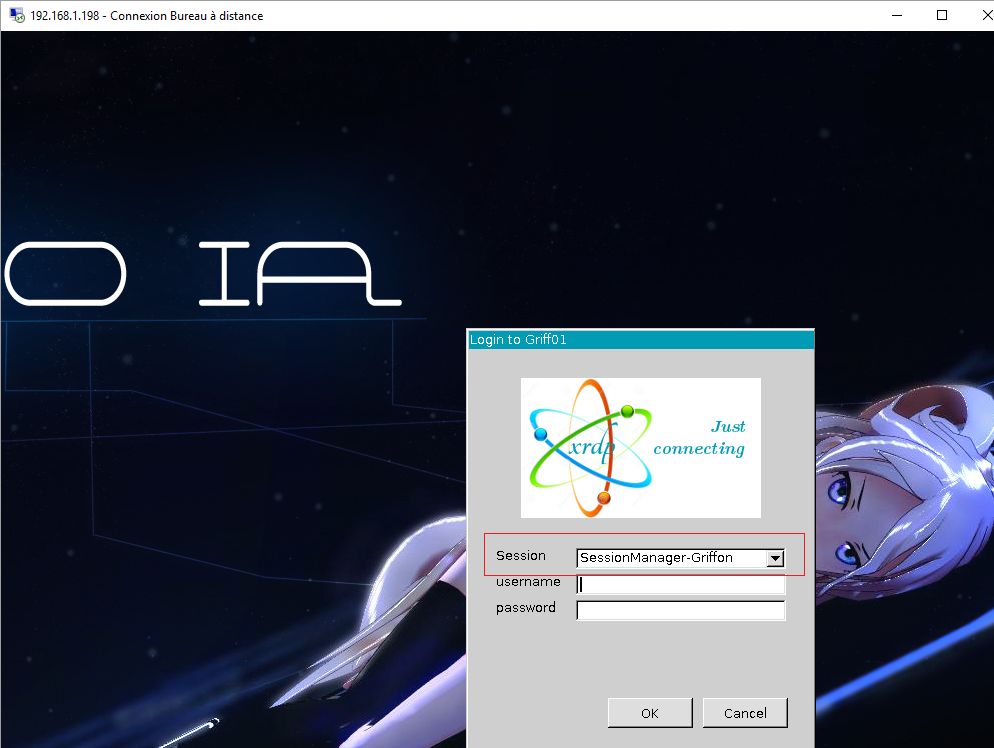
Task: Maximize the Remote Desktop window
Action: coord(942,15)
